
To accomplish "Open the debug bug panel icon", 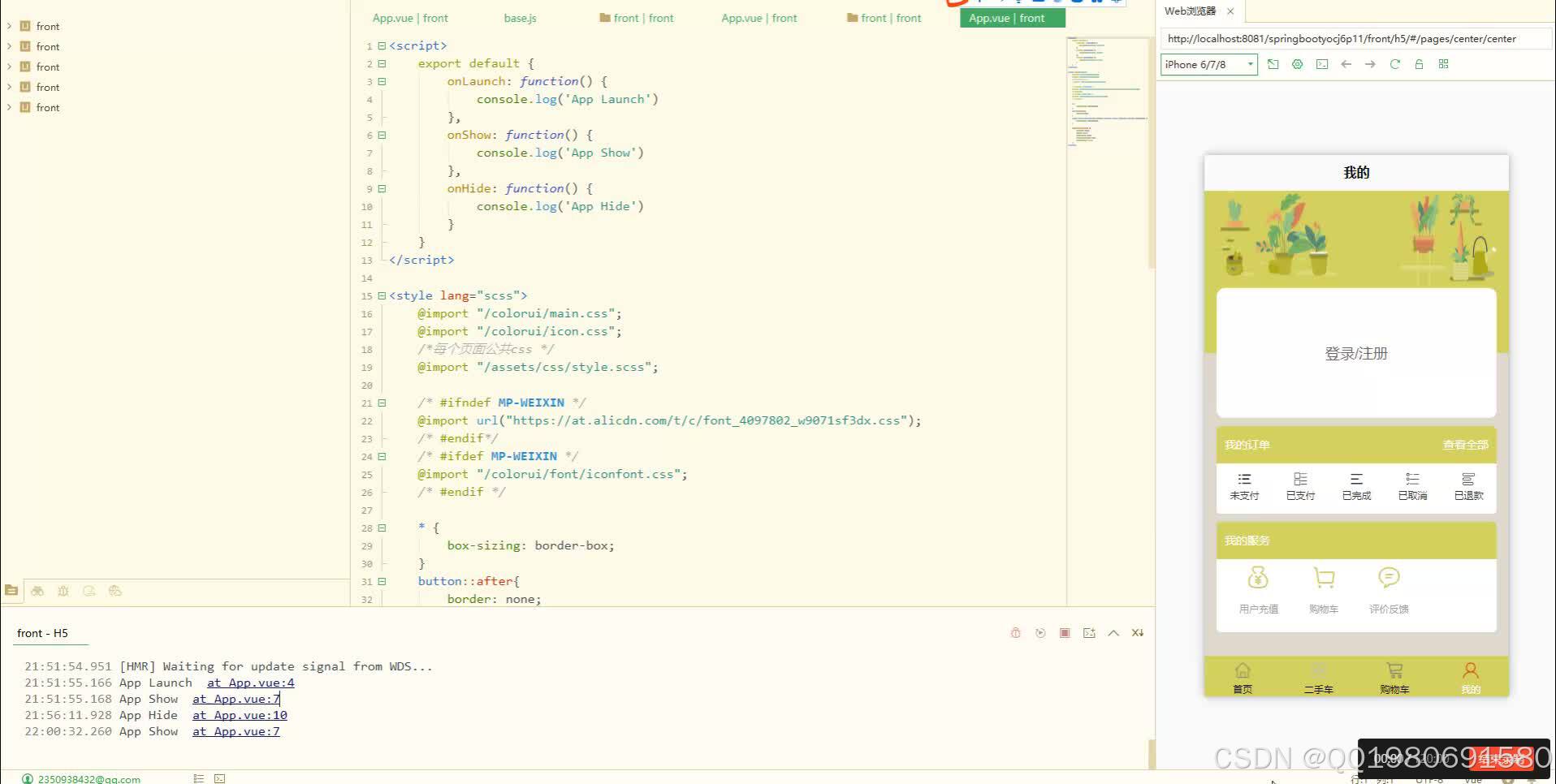I will (63, 591).
